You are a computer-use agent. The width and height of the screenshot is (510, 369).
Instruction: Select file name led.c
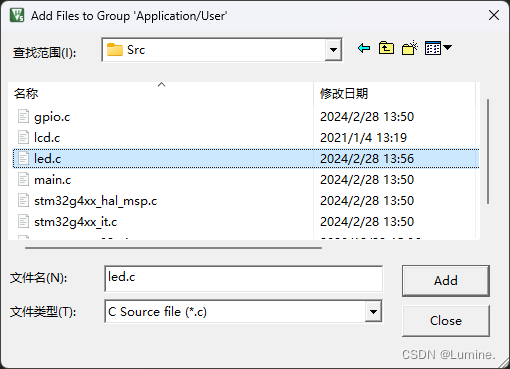click(47, 159)
